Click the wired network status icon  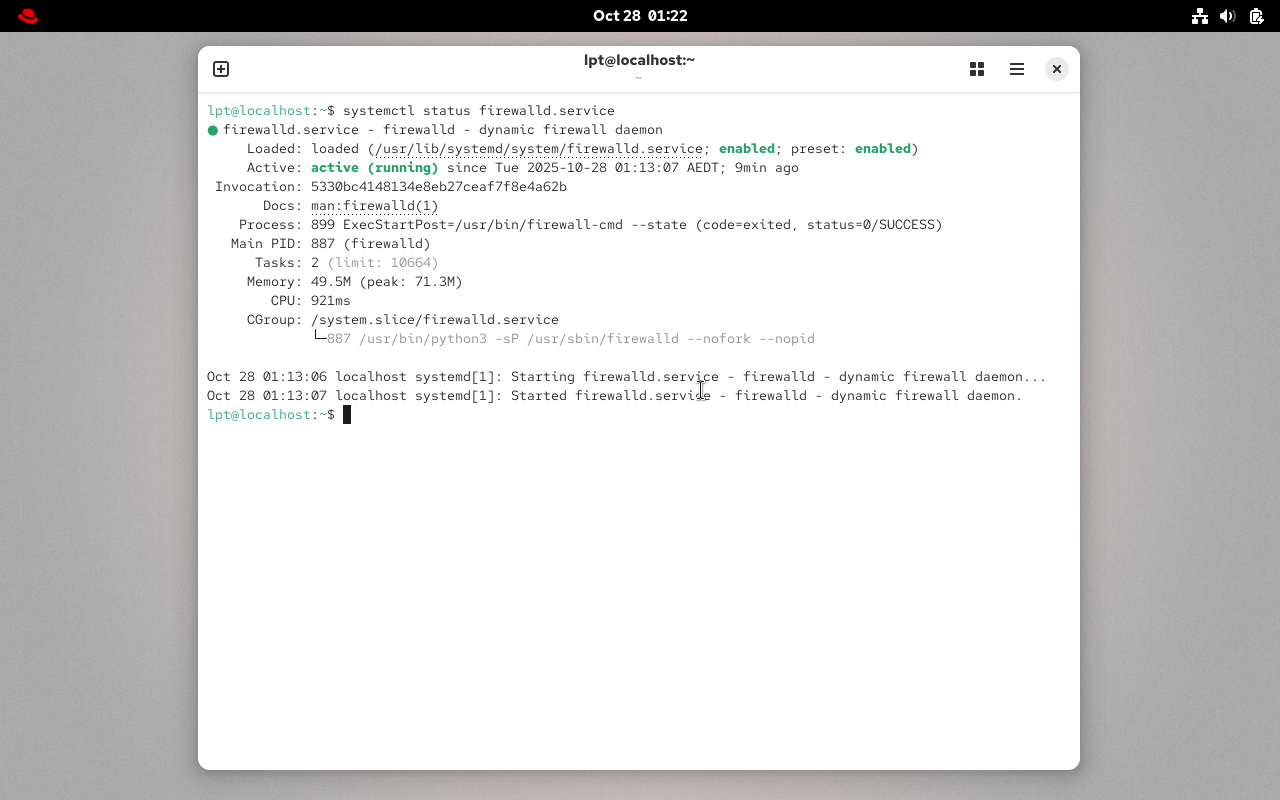click(1200, 16)
